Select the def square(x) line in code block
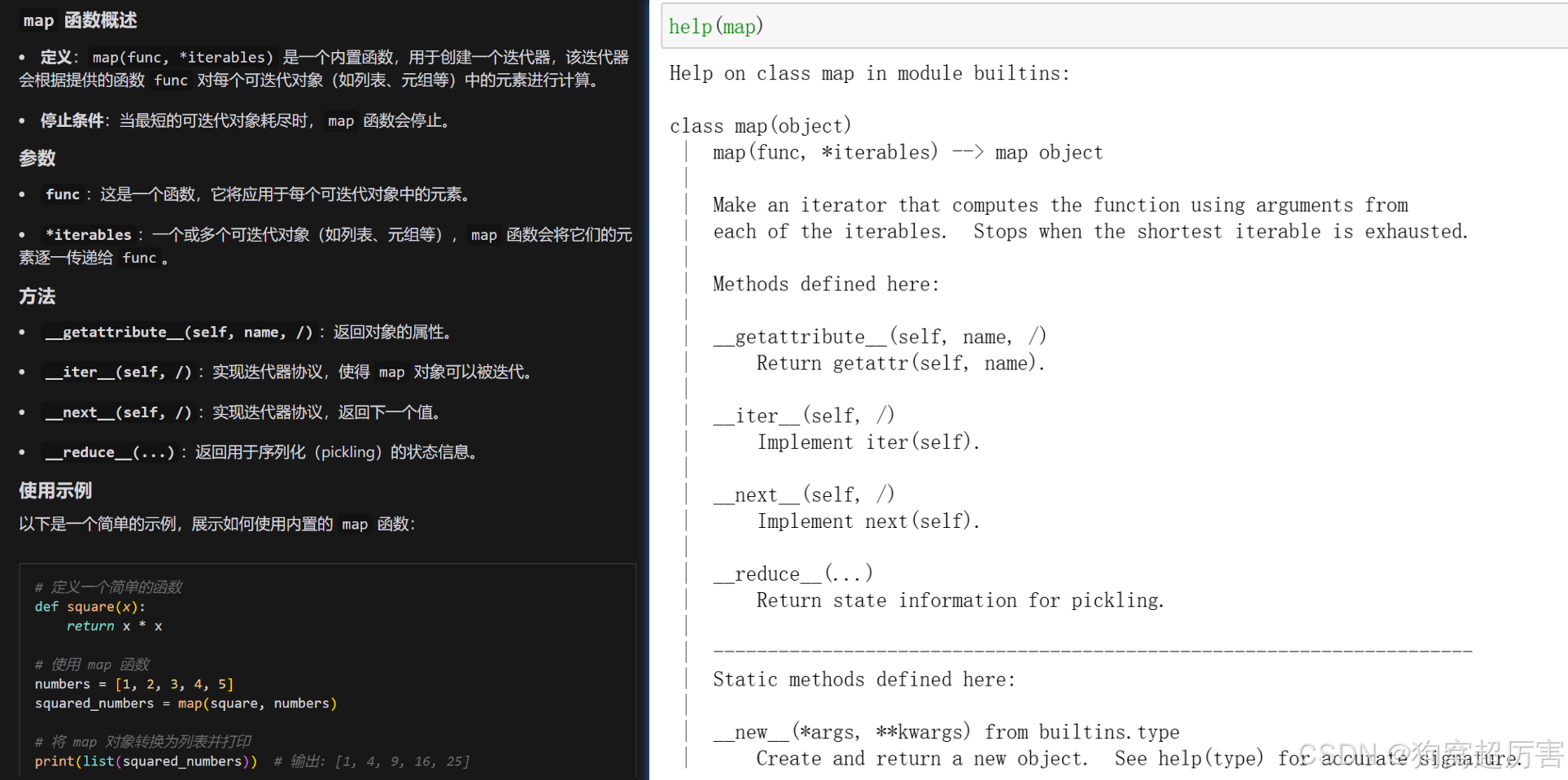This screenshot has width=1568, height=780. click(x=90, y=606)
